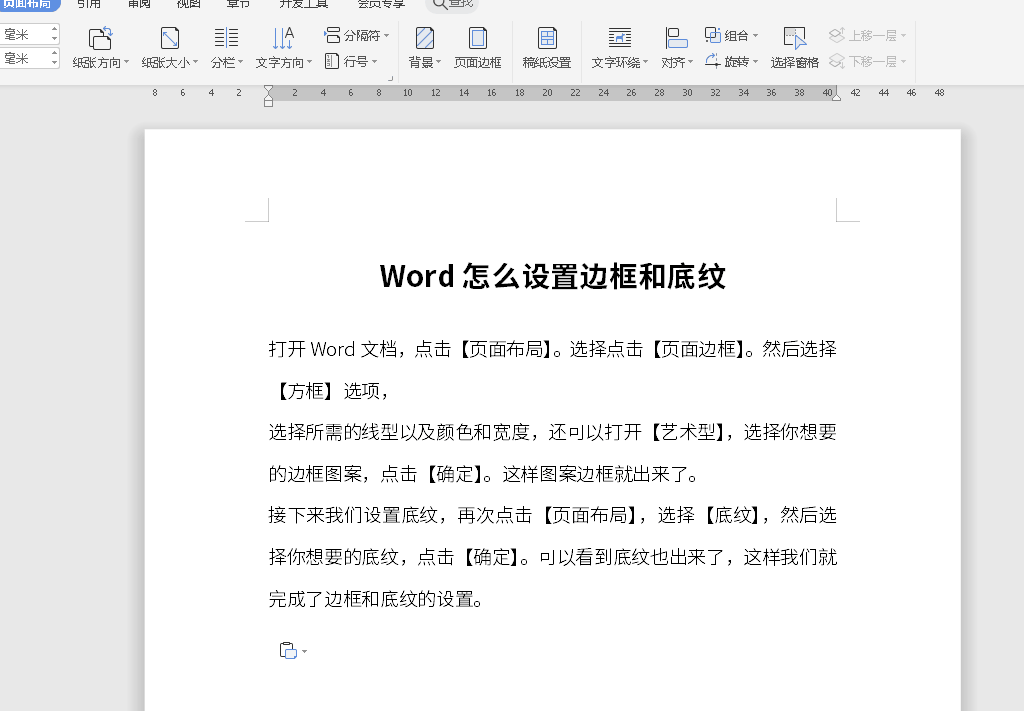Screen dimensions: 1024x711
Task: Open the 会员专享 member tab
Action: (381, 4)
